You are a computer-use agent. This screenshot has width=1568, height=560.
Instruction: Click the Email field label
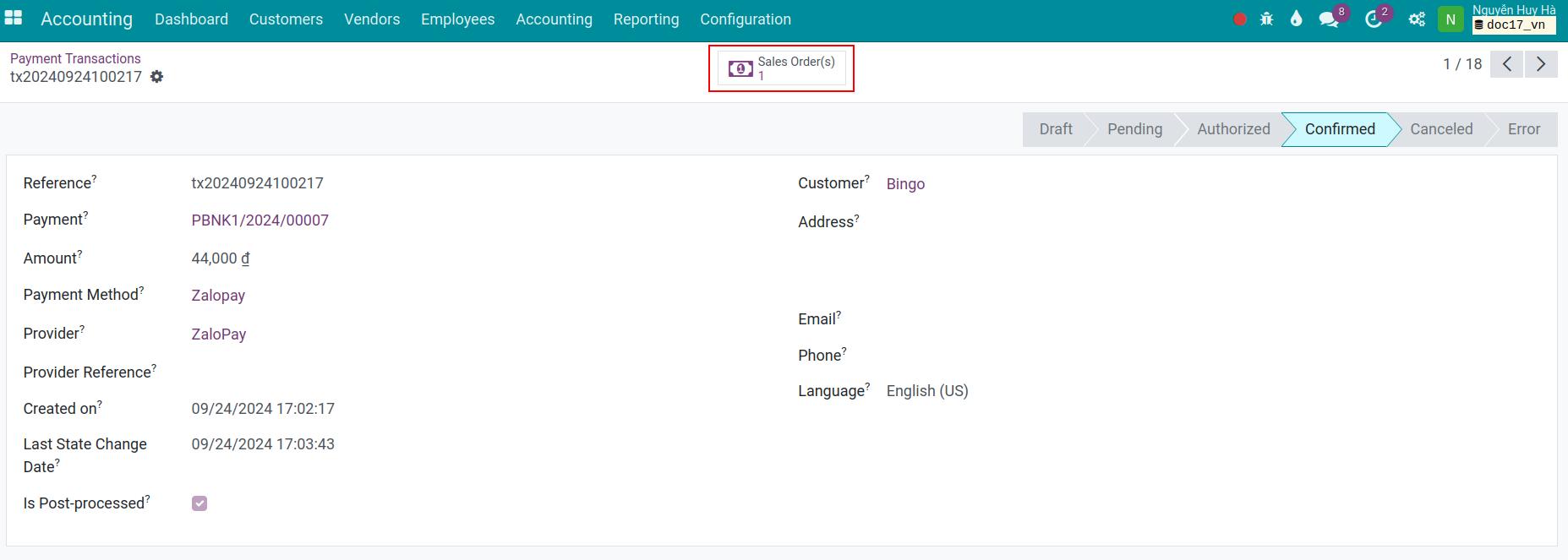point(819,318)
